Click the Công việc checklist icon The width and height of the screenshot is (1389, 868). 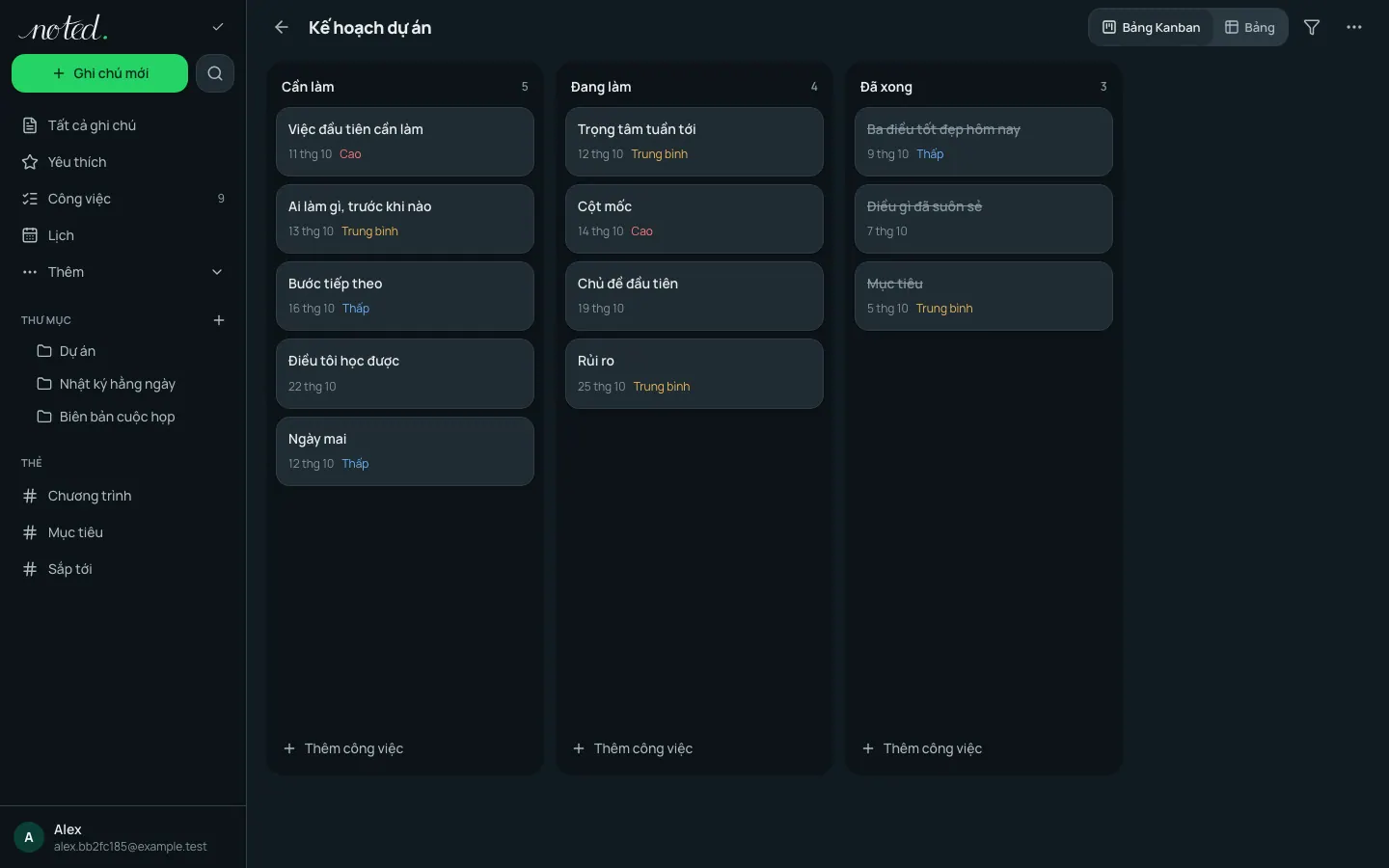coord(30,199)
